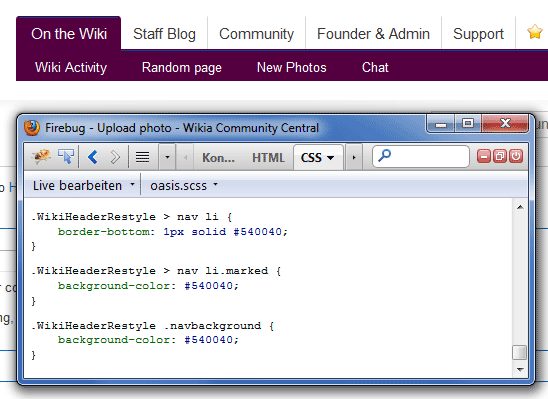The width and height of the screenshot is (548, 399).
Task: Open the oasis.scss file selector
Action: point(184,186)
